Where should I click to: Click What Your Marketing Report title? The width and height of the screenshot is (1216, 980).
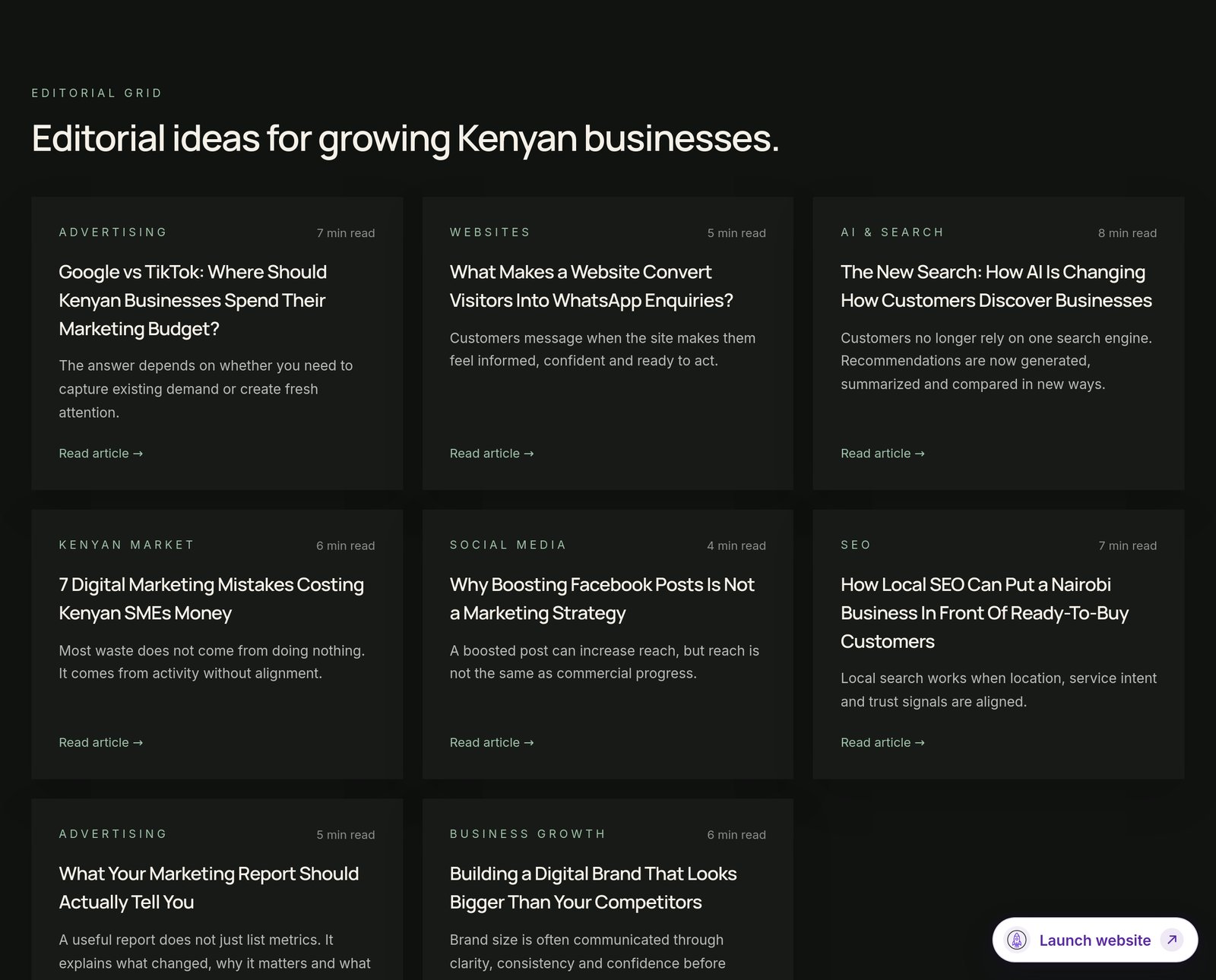pyautogui.click(x=209, y=888)
